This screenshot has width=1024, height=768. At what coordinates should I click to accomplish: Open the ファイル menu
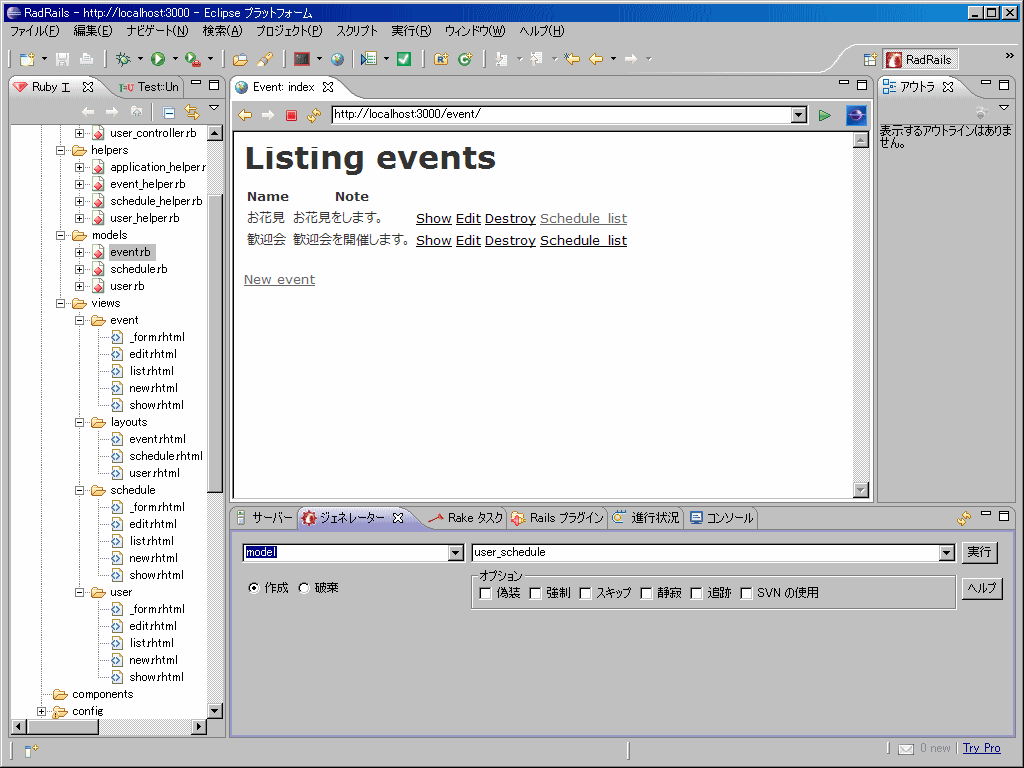point(34,31)
